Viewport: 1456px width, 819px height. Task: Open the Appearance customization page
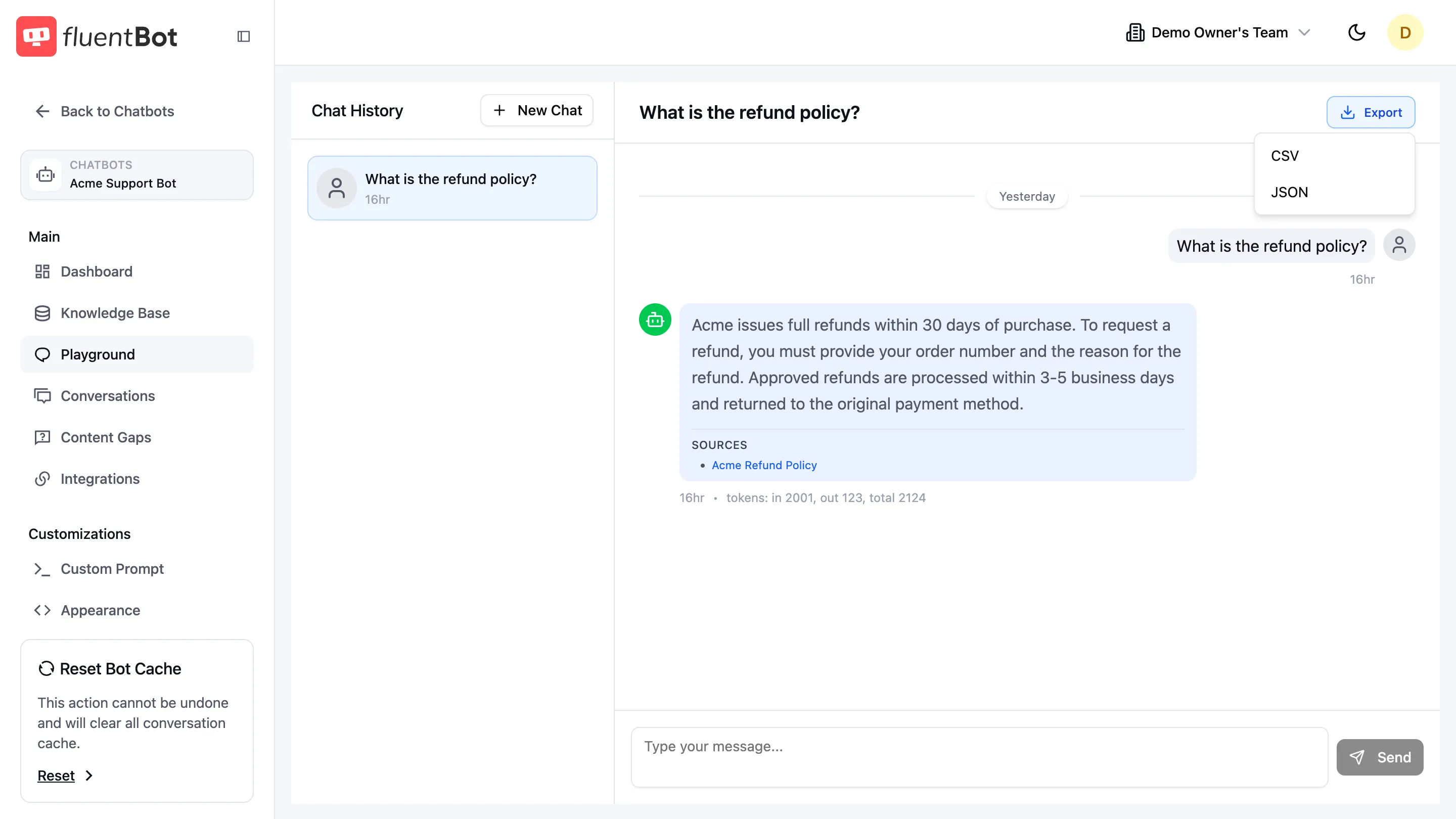tap(137, 610)
